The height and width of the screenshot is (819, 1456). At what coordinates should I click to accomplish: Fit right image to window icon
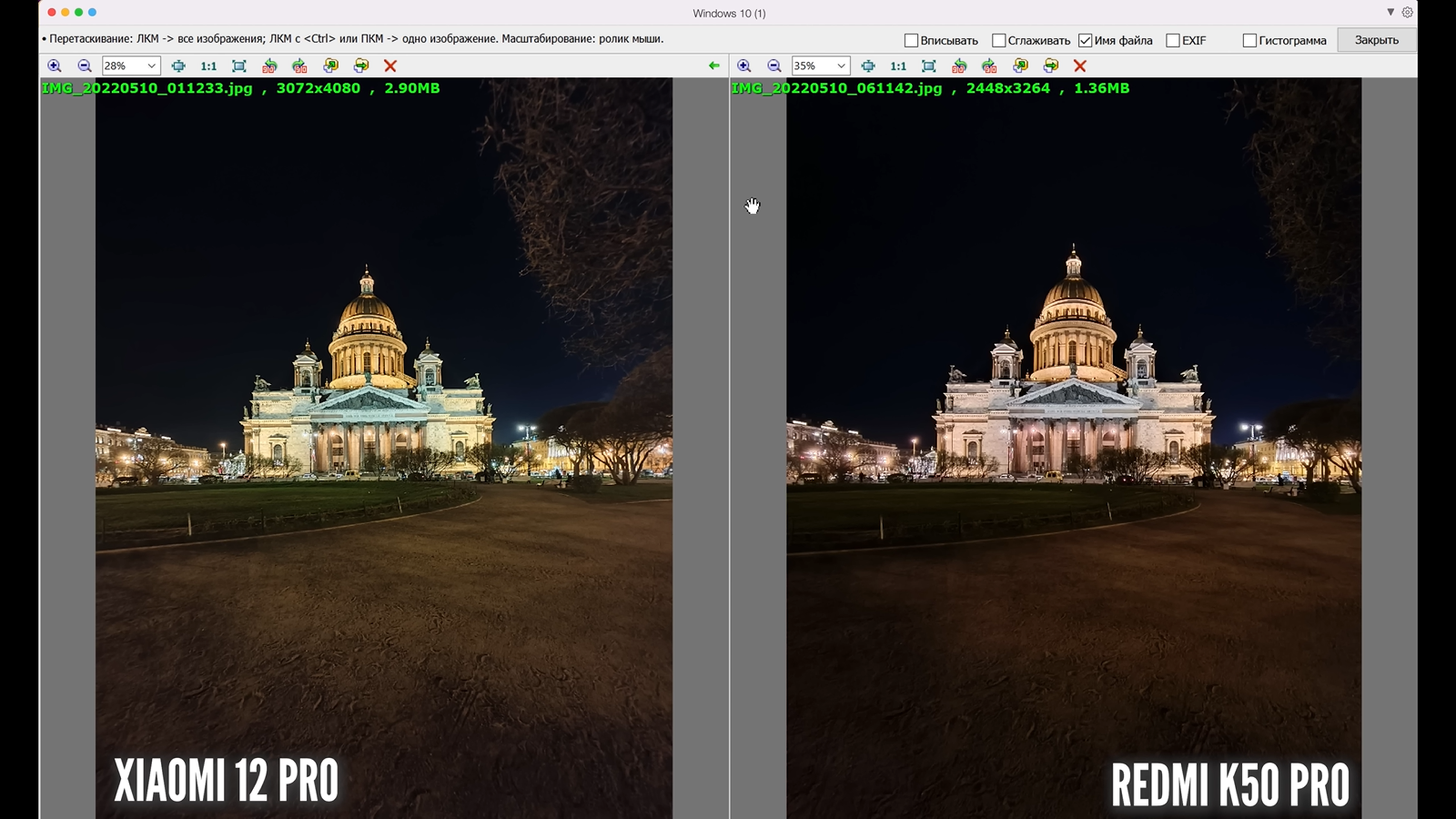coord(928,66)
